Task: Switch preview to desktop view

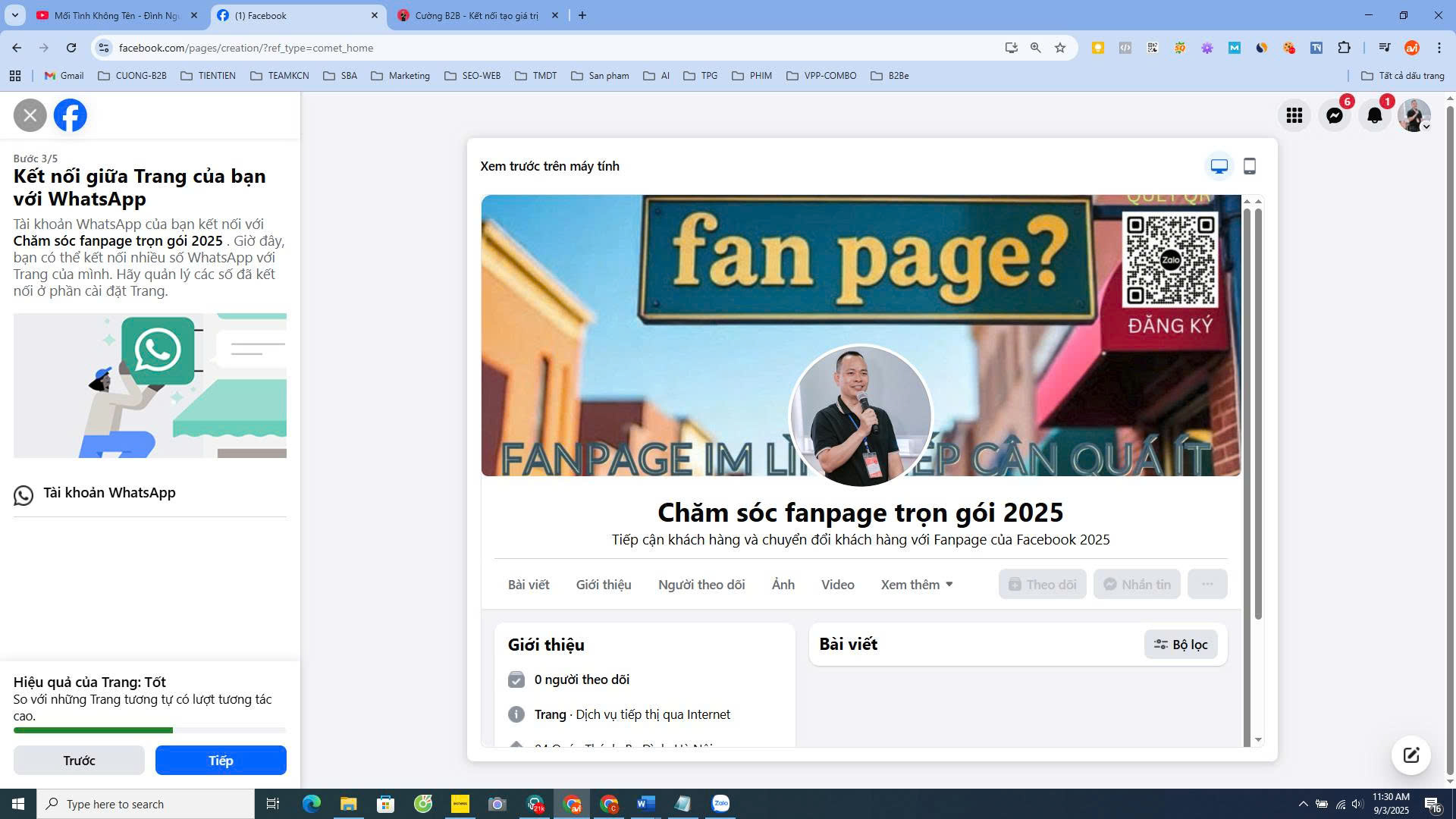Action: click(x=1219, y=166)
